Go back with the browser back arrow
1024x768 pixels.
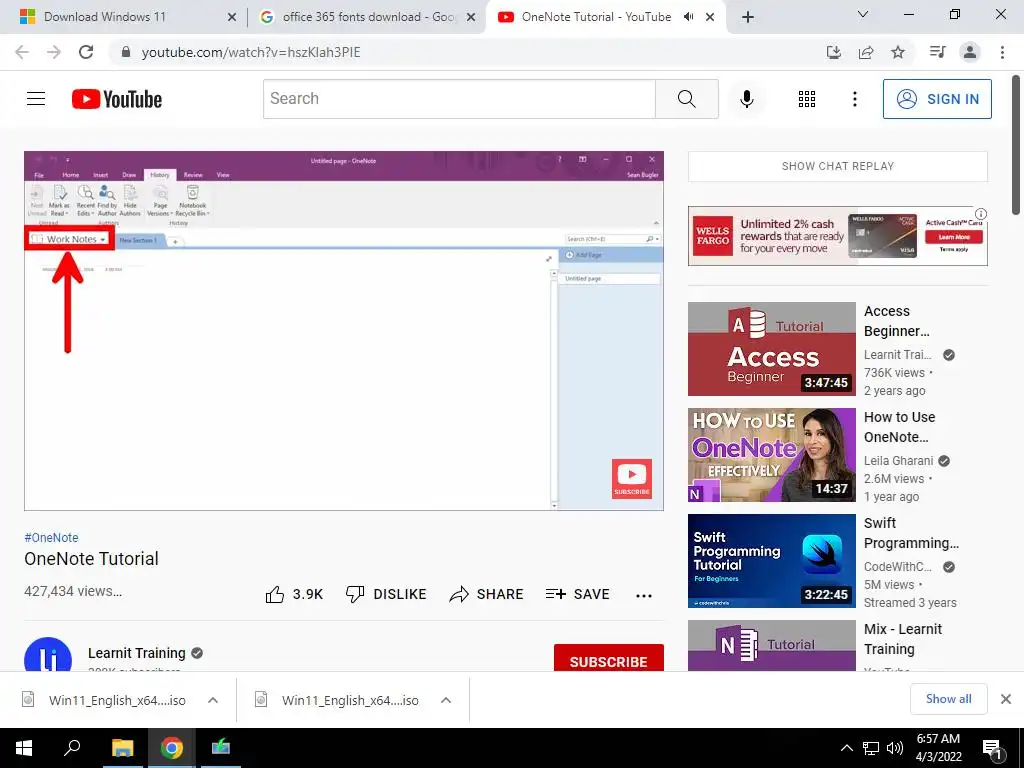click(22, 52)
